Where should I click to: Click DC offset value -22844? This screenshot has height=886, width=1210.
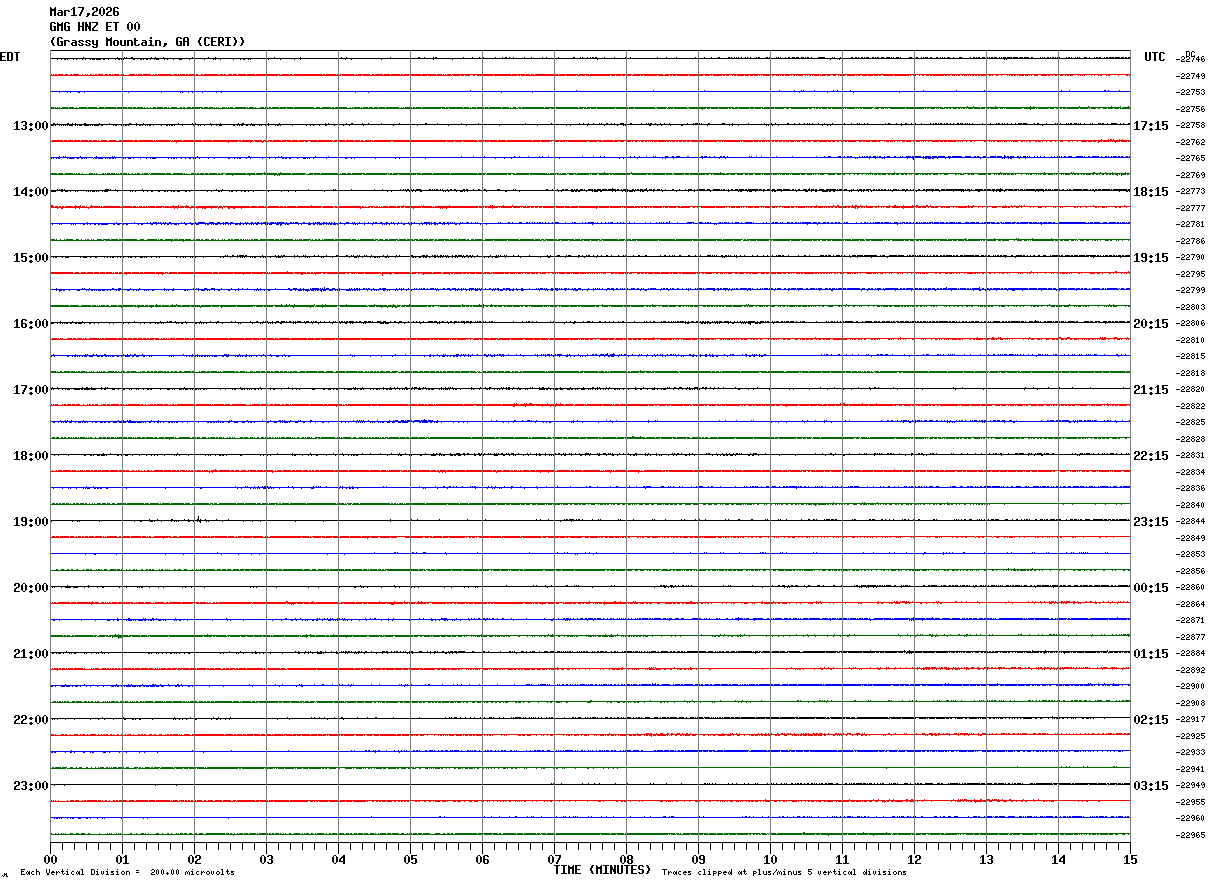tap(1190, 521)
